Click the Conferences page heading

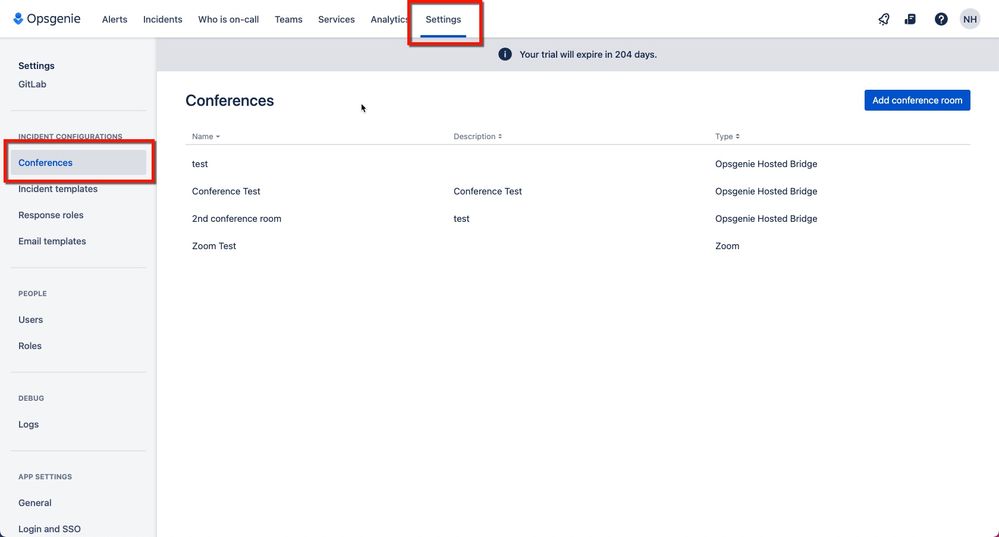pyautogui.click(x=229, y=101)
